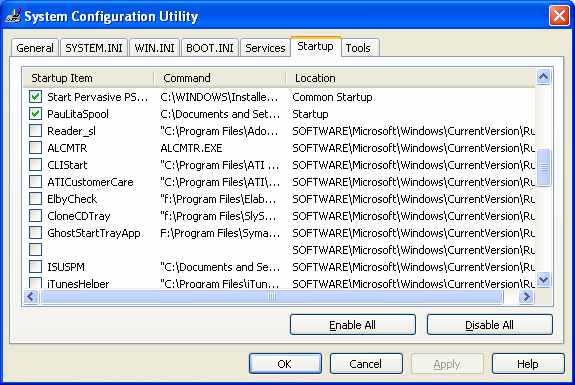
Task: Select the ATICustomerCare item name
Action: (90, 182)
